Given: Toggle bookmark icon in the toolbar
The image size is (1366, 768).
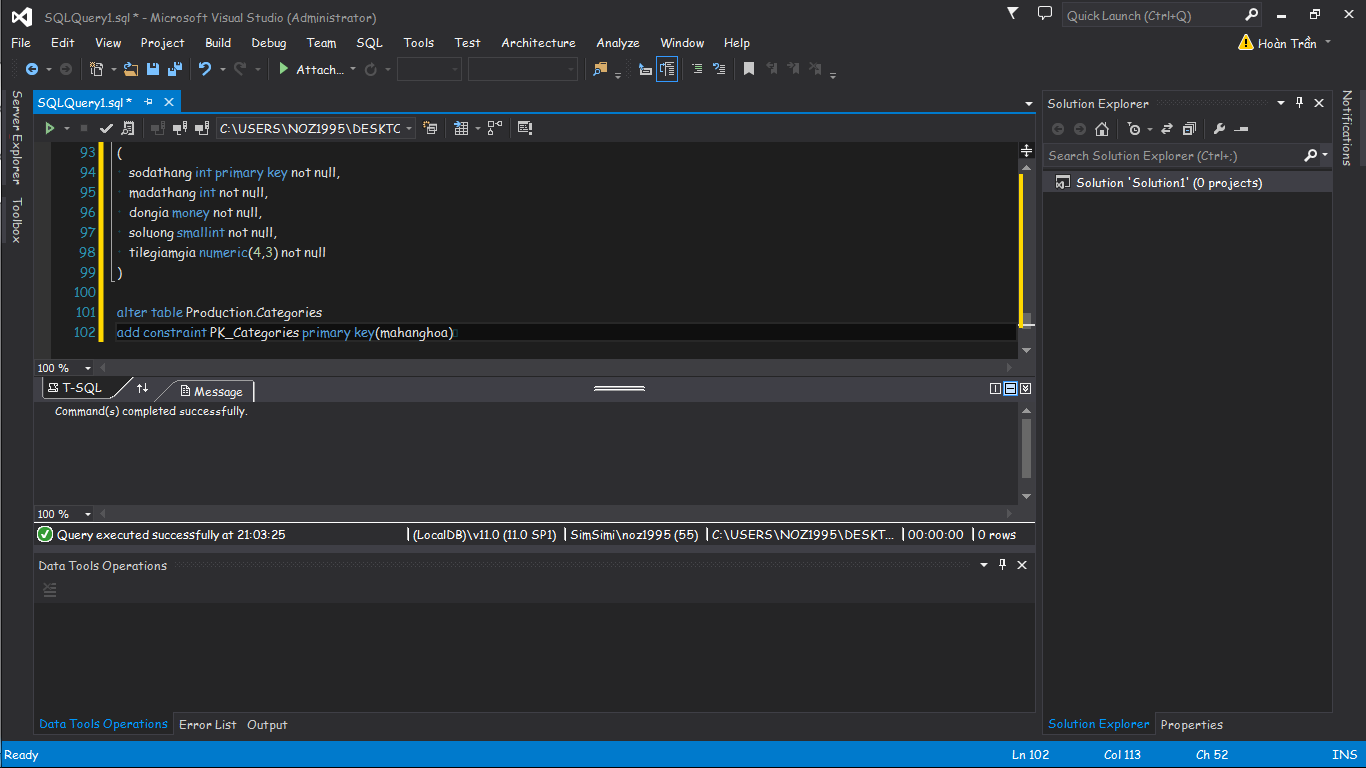Looking at the screenshot, I should (x=748, y=69).
